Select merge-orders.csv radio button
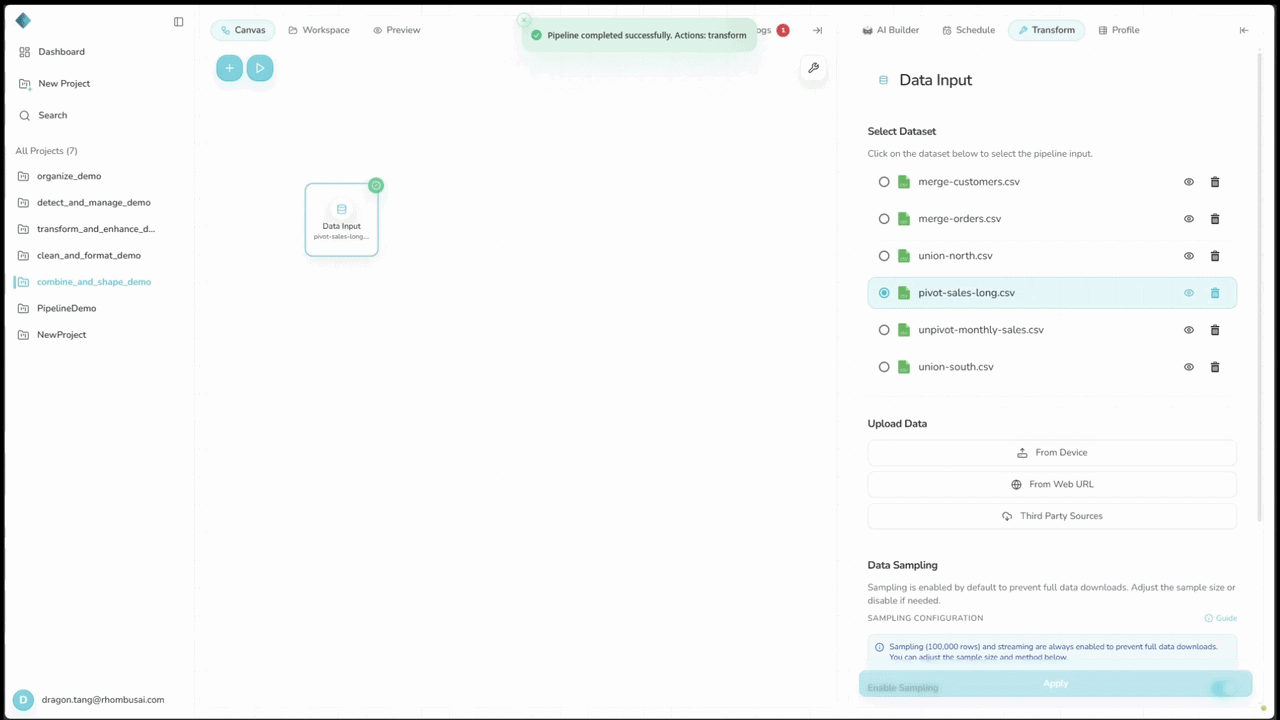Screen dimensions: 1280x720 point(884,219)
